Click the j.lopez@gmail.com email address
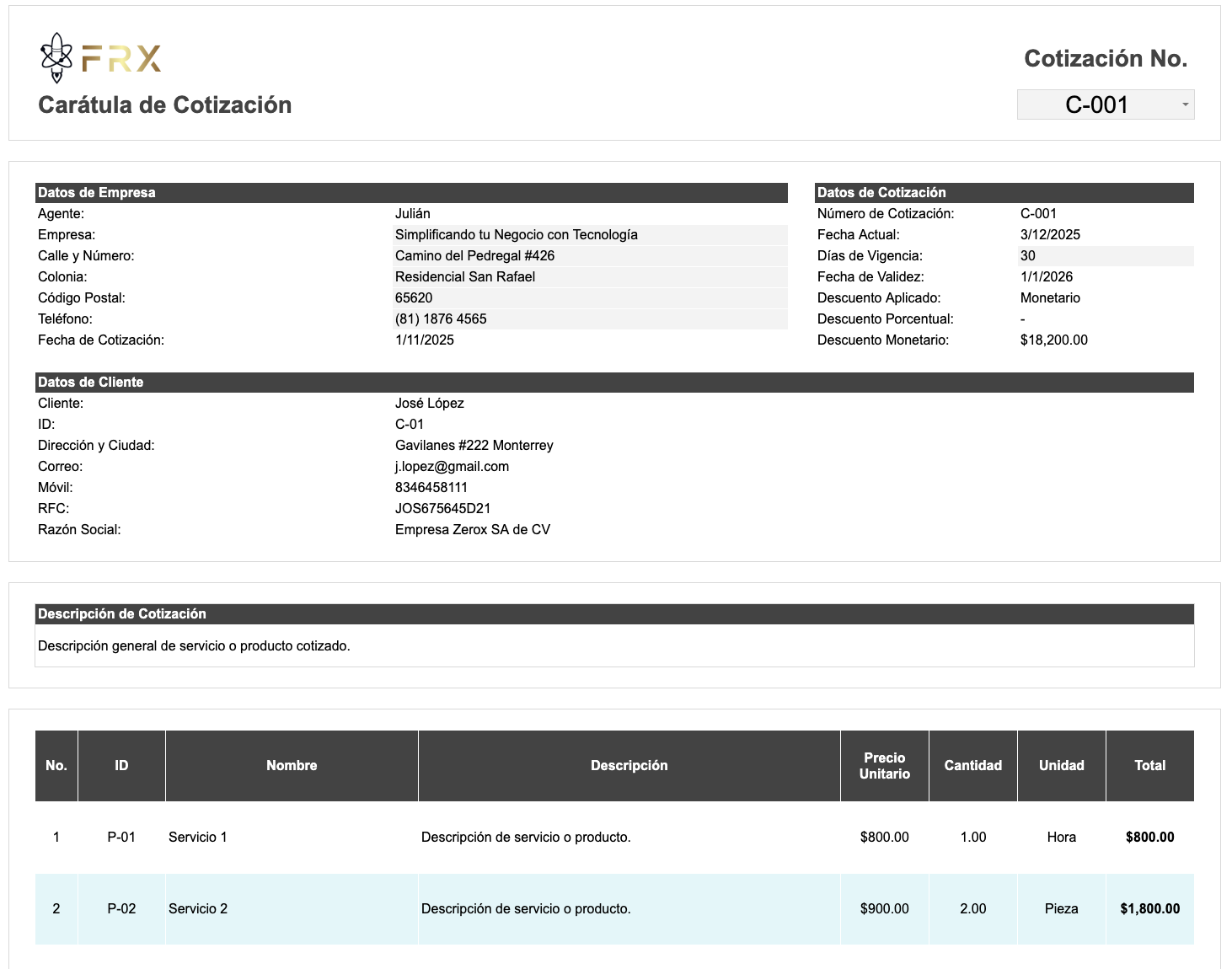Image resolution: width=1232 pixels, height=969 pixels. (x=452, y=467)
